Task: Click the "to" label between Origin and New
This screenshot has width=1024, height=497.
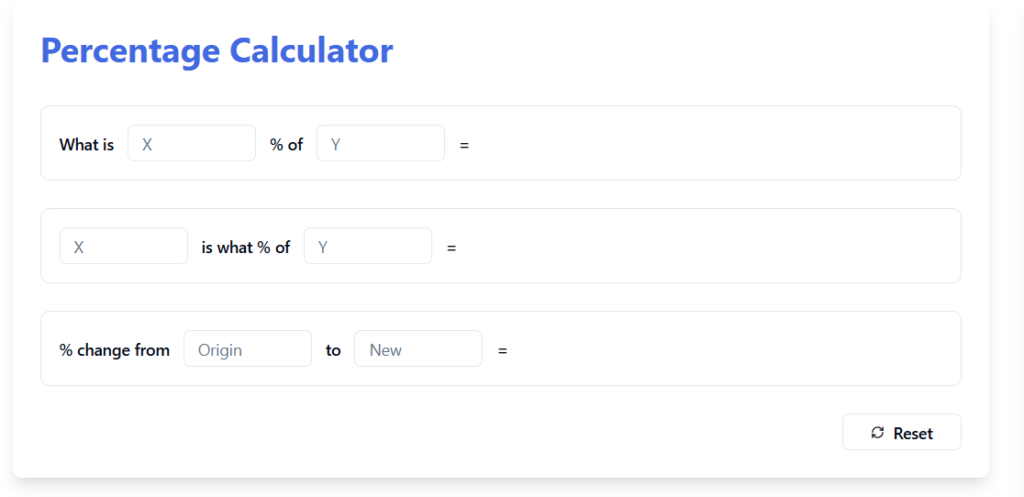Action: click(333, 351)
